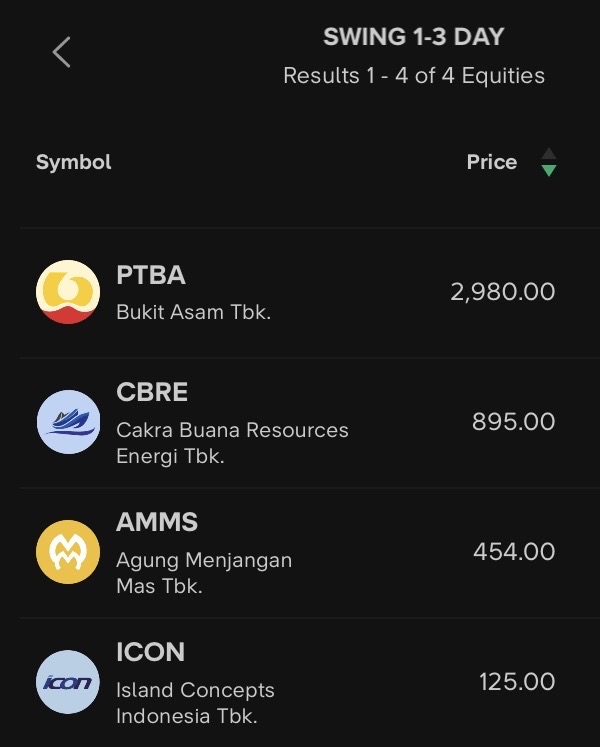The image size is (600, 747).
Task: Tap the back arrow chevron
Action: [x=62, y=52]
